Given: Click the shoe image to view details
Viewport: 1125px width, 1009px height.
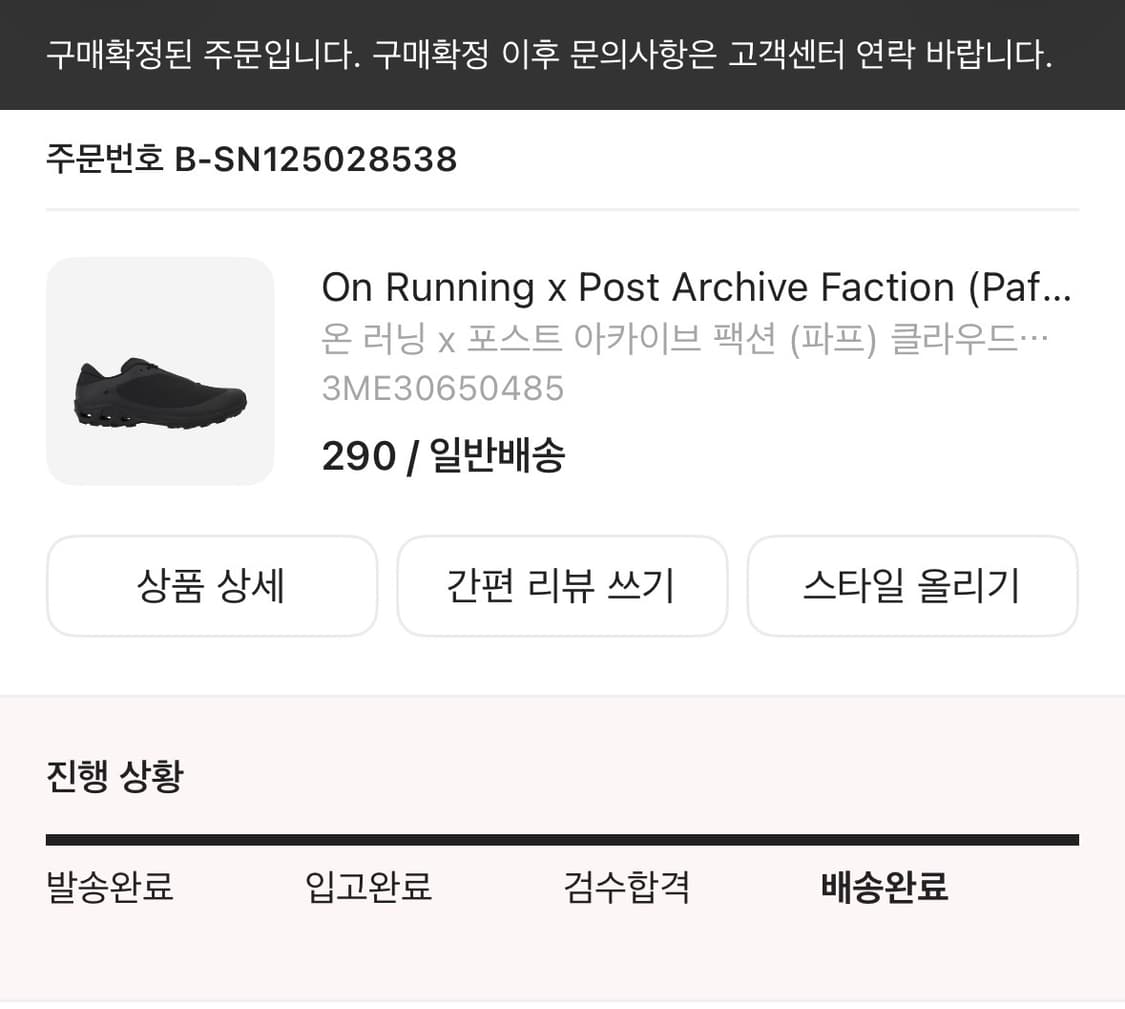Looking at the screenshot, I should [x=161, y=372].
